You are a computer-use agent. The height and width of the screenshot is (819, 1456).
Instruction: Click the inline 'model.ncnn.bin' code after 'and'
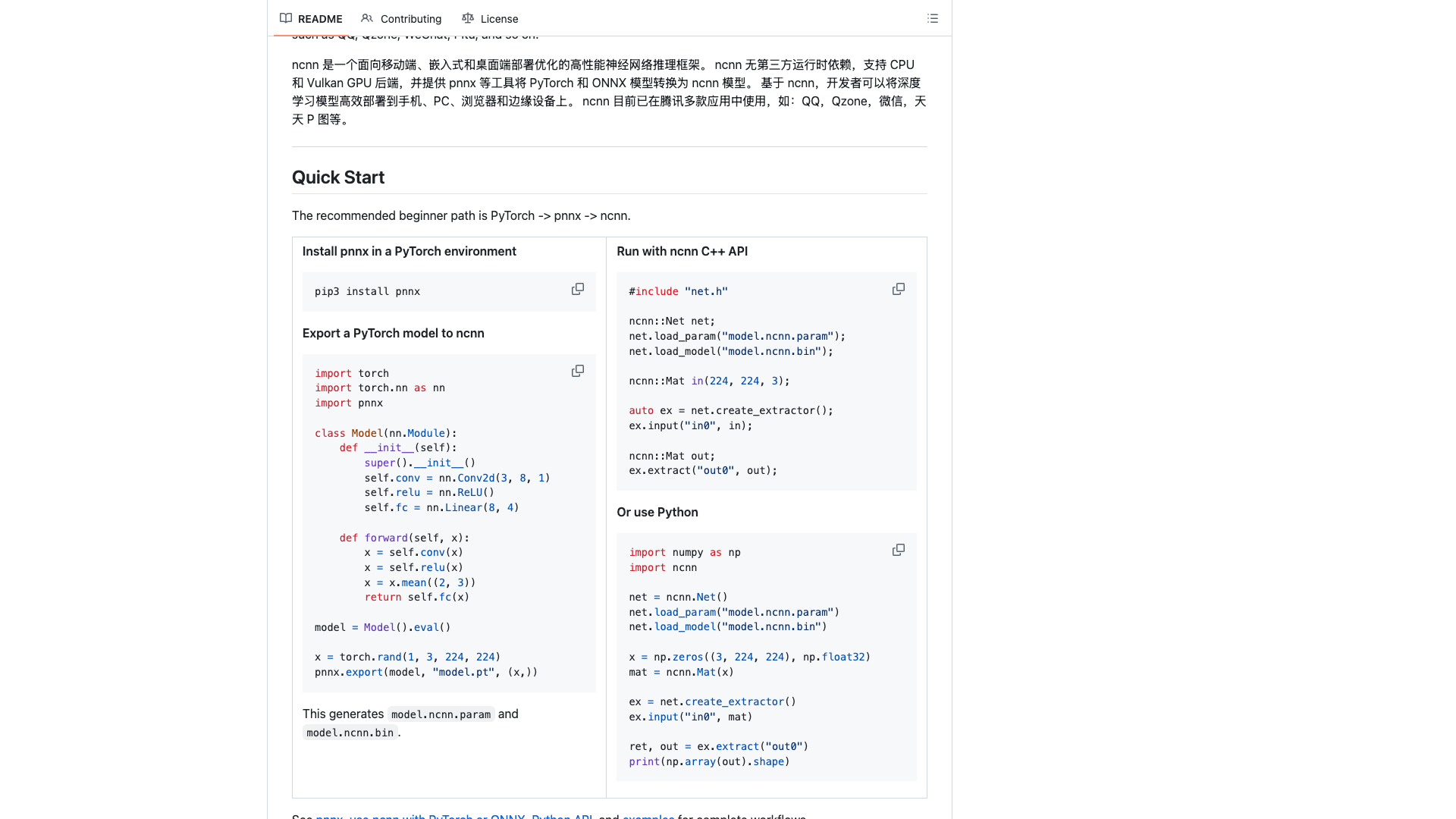coord(350,733)
